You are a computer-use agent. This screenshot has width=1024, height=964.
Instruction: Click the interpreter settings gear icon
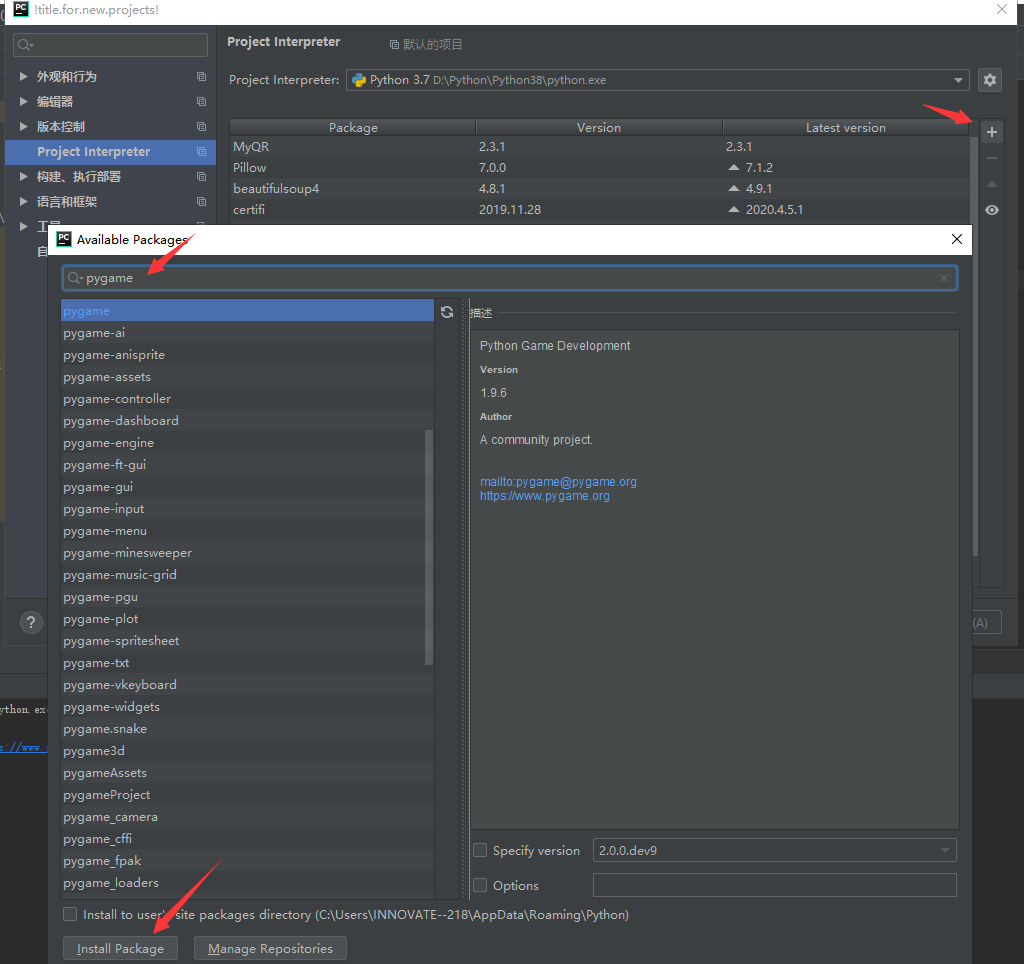(x=990, y=80)
